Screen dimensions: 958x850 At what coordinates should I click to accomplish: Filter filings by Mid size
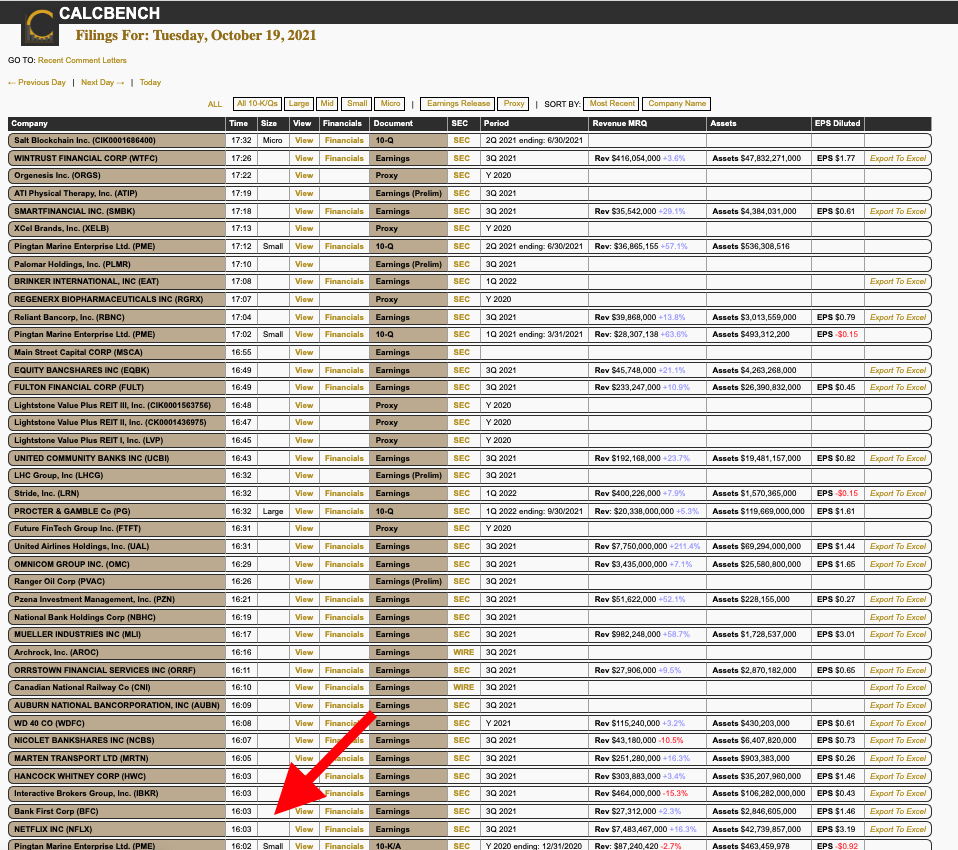327,104
